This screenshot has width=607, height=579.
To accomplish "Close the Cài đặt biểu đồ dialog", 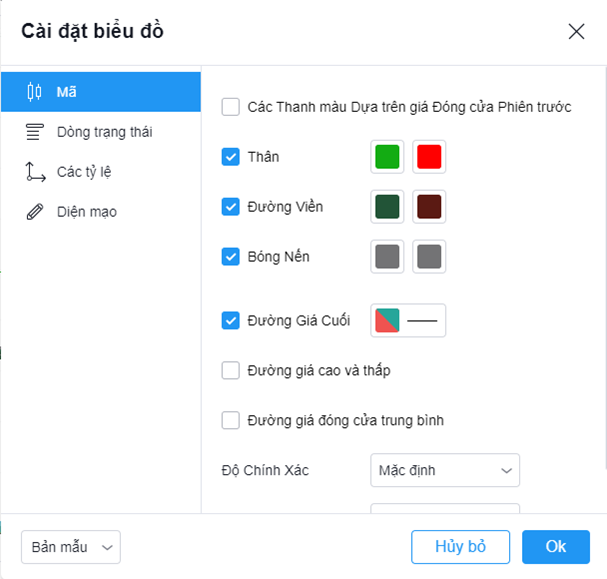I will [x=576, y=31].
